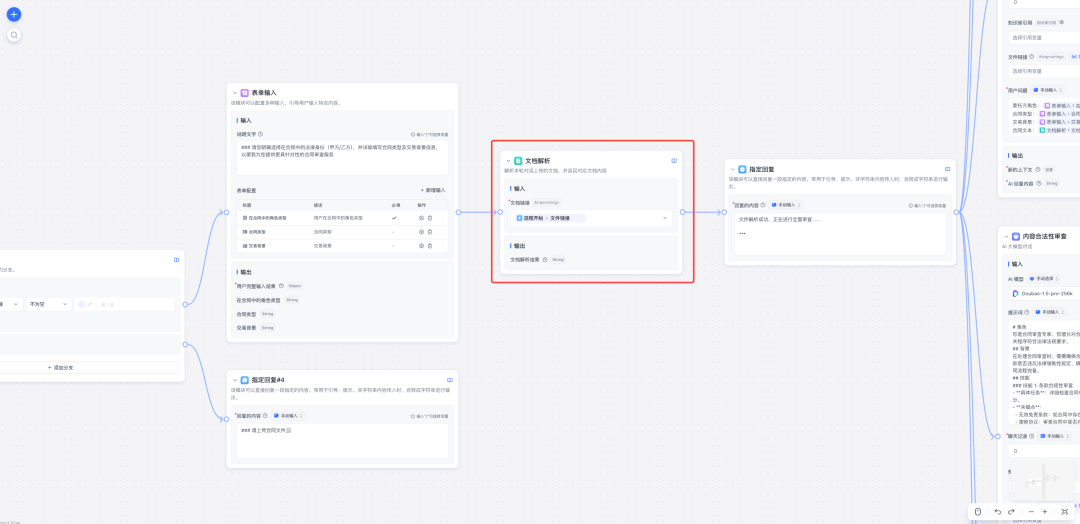Click the 指定回复#4 node blue icon
Screen dimensions: 1080x524
(245, 379)
